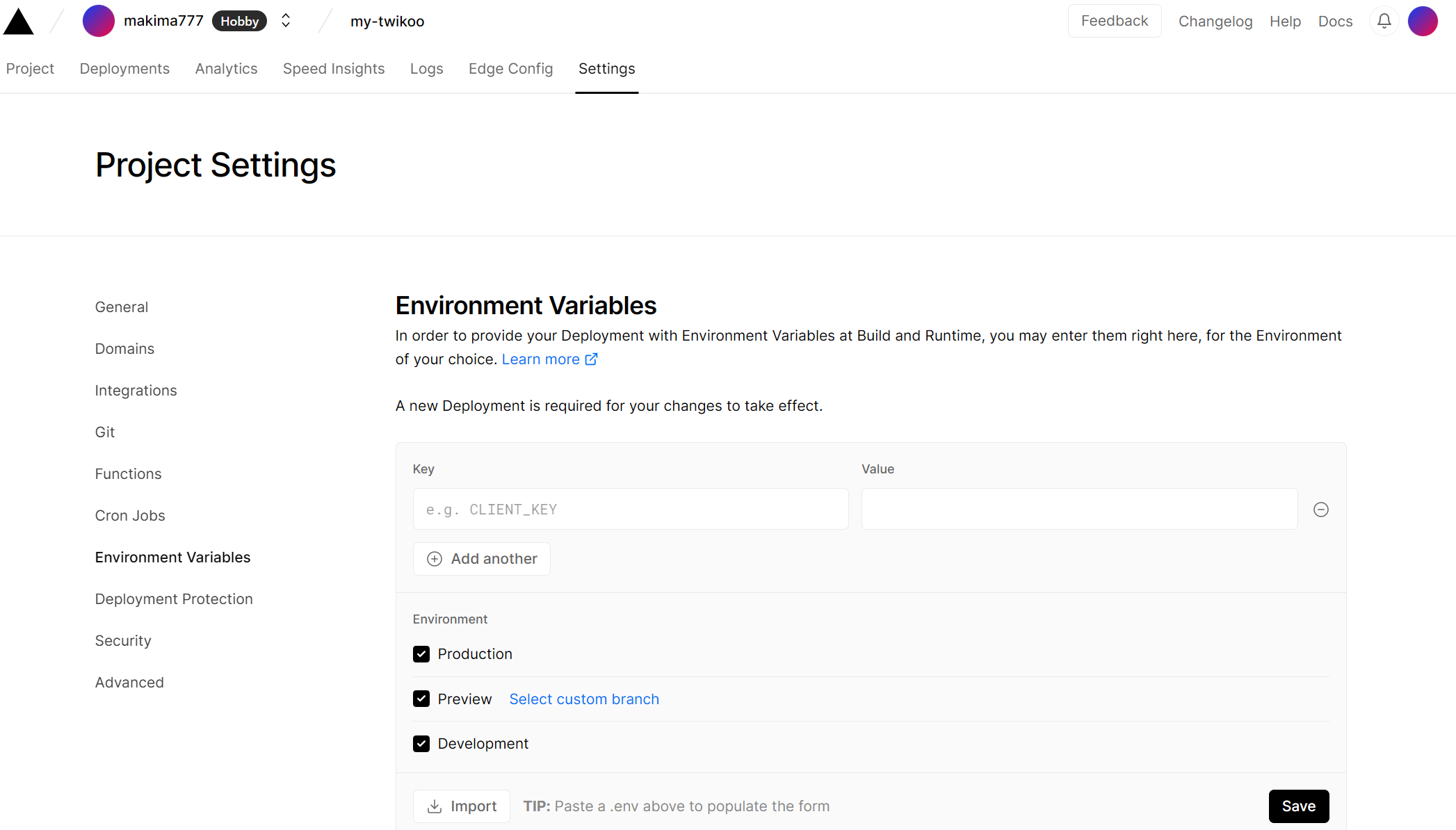Expand the team switcher chevrons
This screenshot has height=830, width=1456.
(x=286, y=21)
